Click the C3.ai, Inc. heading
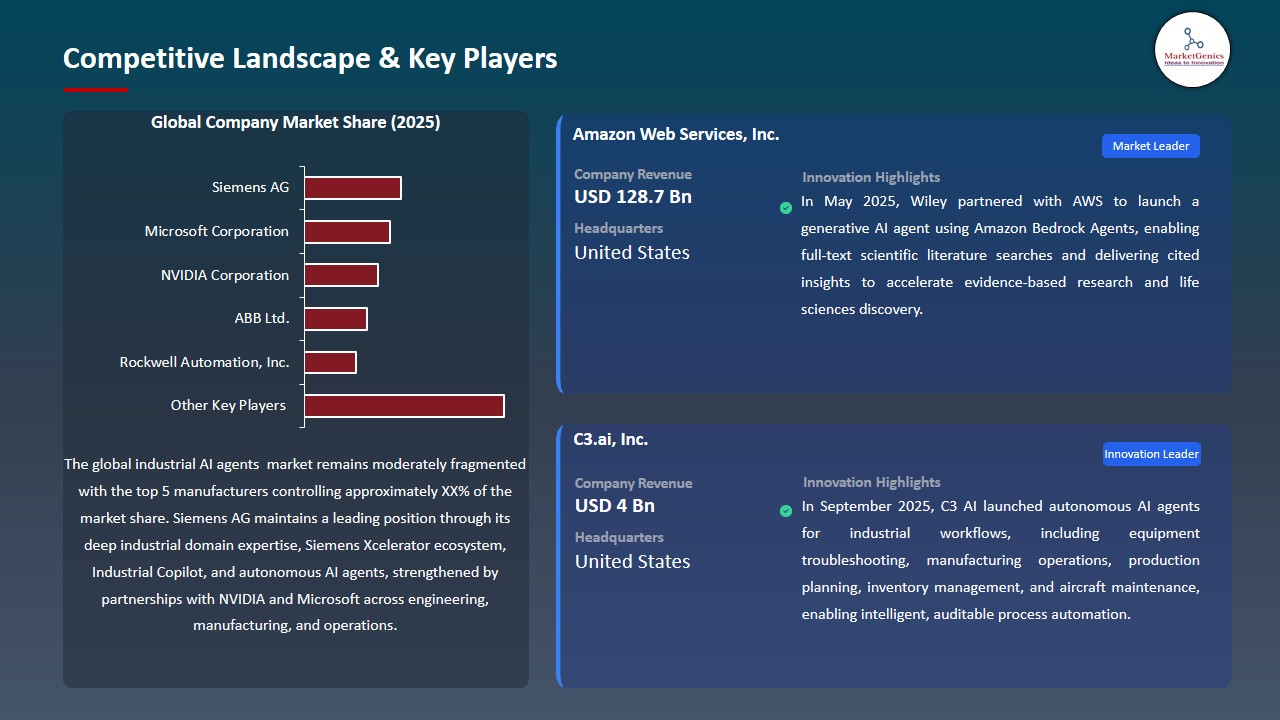This screenshot has height=720, width=1280. pyautogui.click(x=611, y=439)
